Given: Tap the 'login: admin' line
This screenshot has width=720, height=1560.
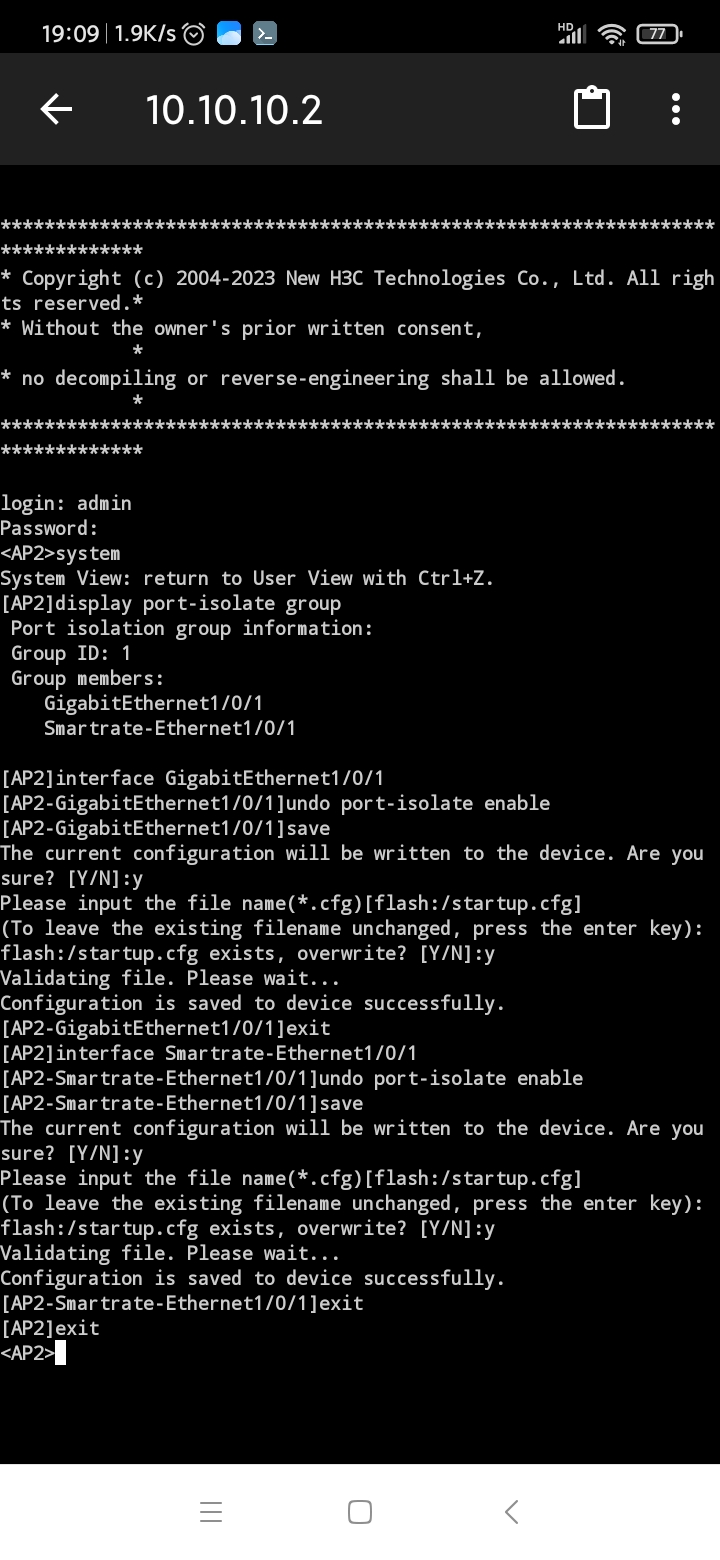Looking at the screenshot, I should pos(66,503).
